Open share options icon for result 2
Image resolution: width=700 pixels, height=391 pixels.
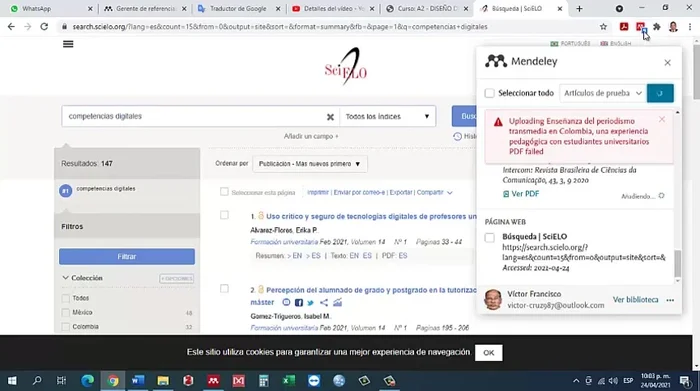[324, 303]
